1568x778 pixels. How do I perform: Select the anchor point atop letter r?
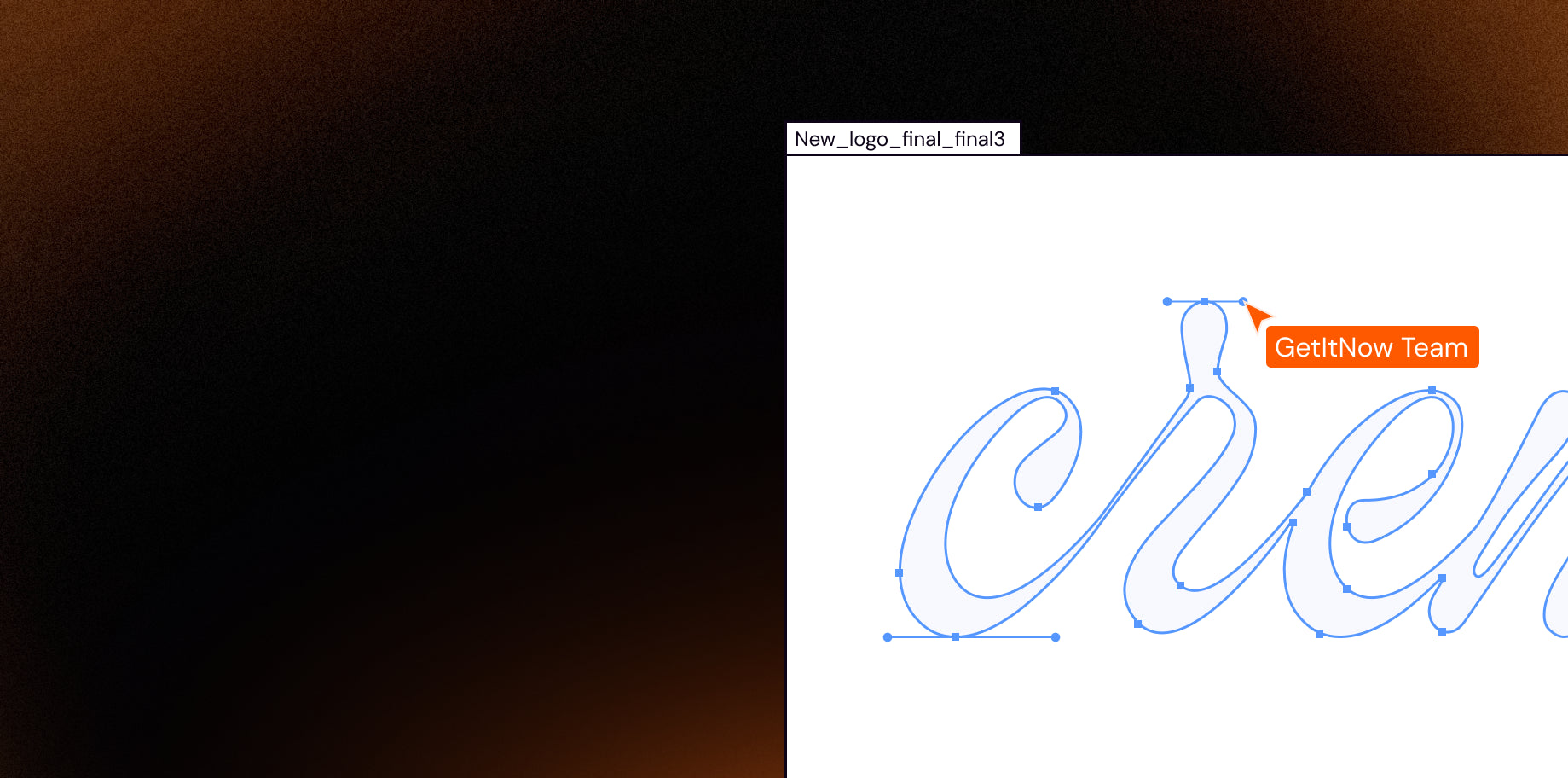1204,302
